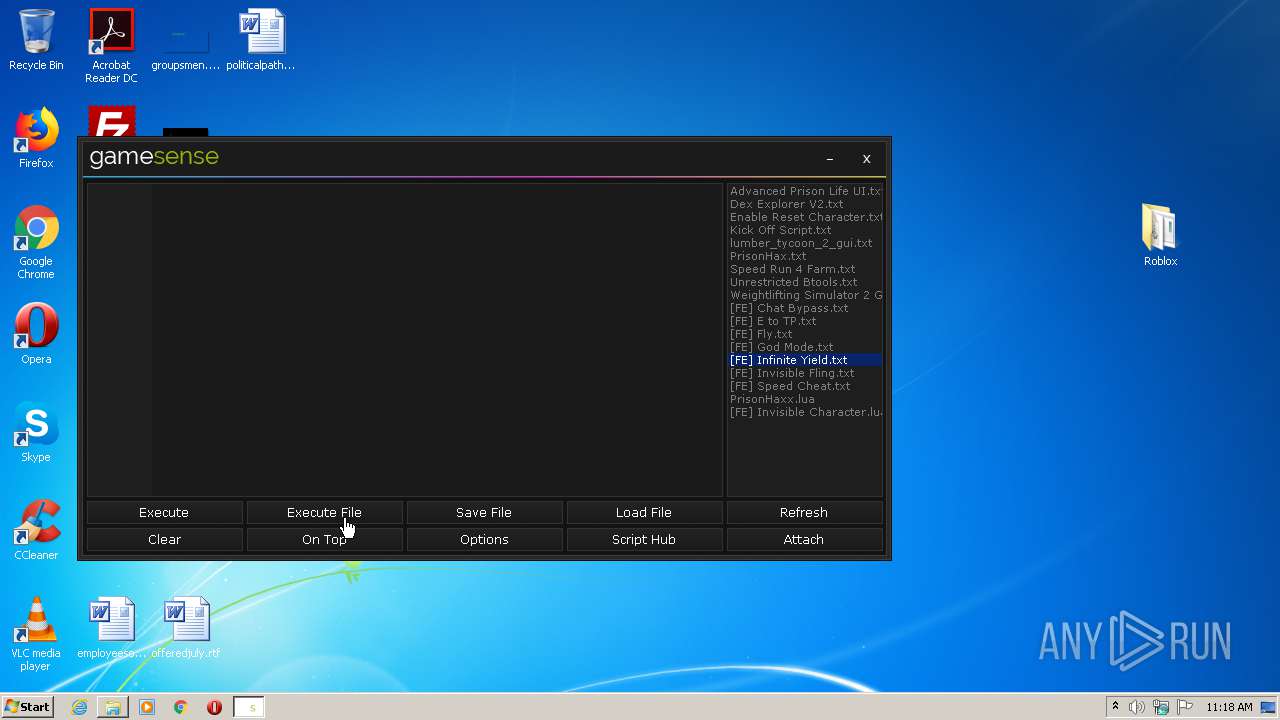This screenshot has height=720, width=1280.
Task: Select [FE] God Mode.txt script
Action: point(805,347)
